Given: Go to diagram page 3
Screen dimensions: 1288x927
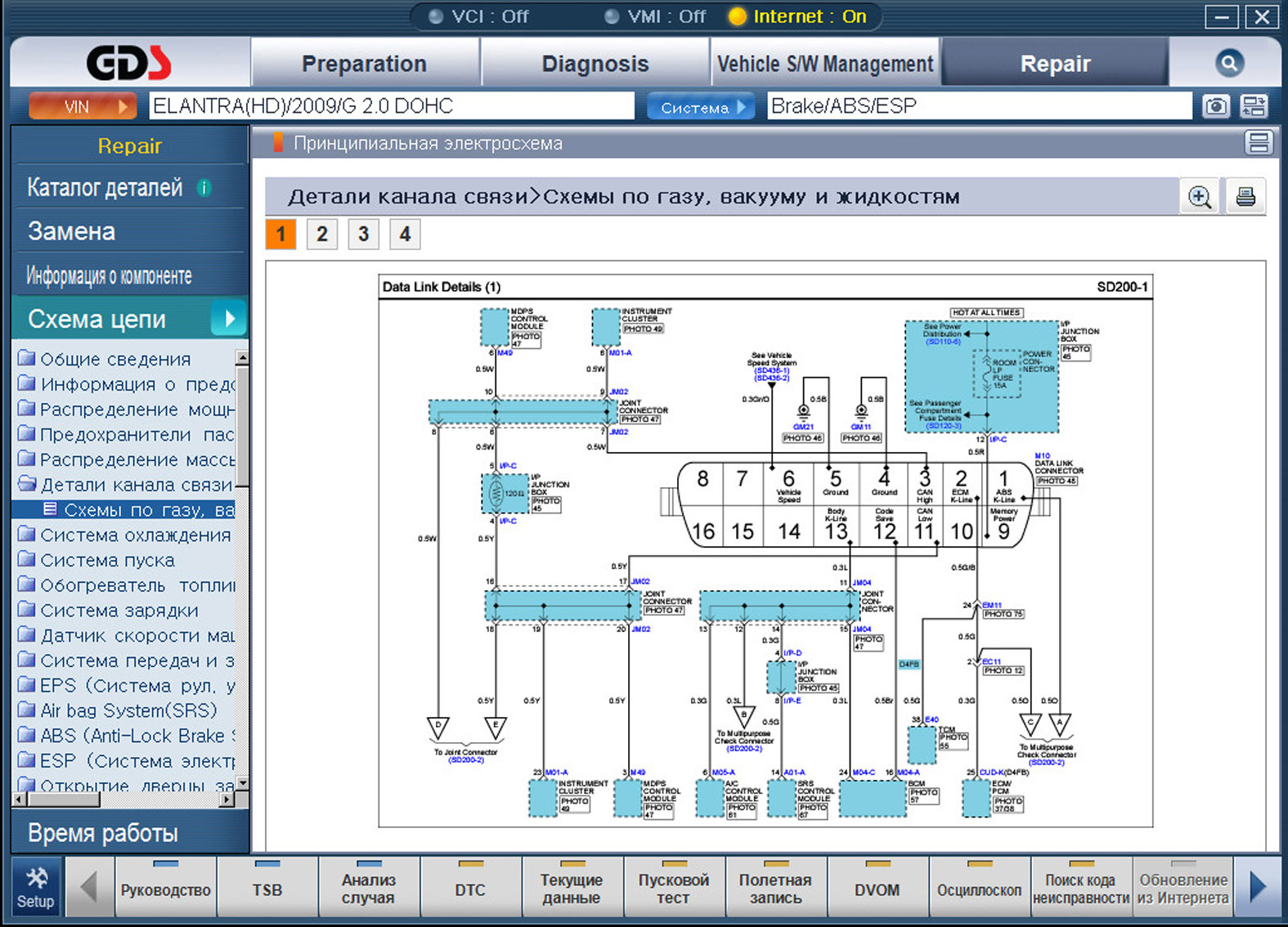Looking at the screenshot, I should click(x=363, y=235).
